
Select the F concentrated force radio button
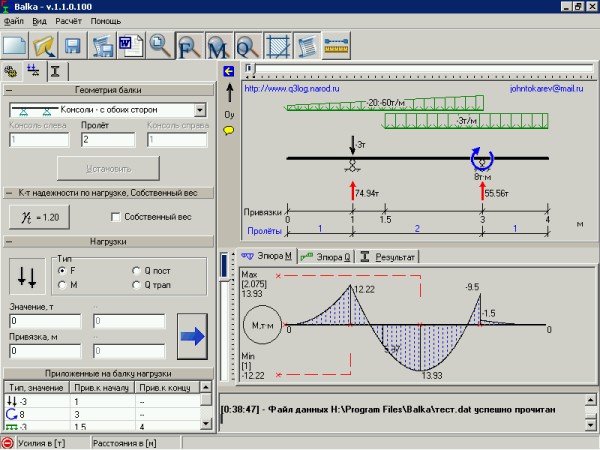61,271
